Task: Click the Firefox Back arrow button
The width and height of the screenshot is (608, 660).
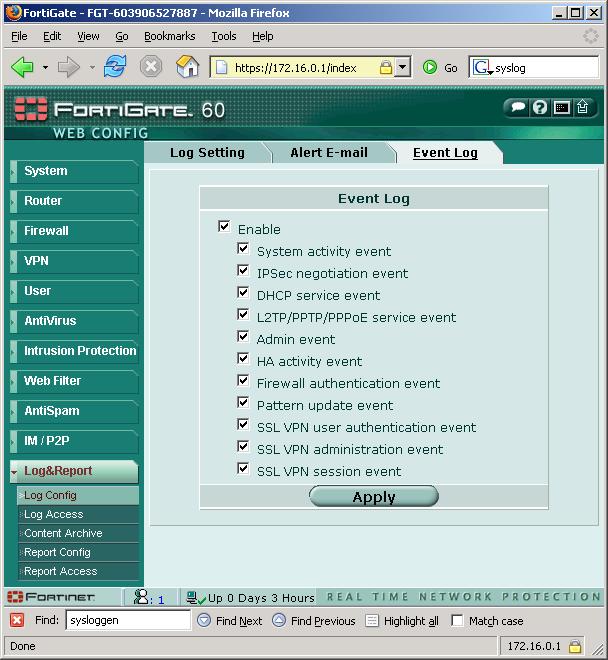Action: 23,67
